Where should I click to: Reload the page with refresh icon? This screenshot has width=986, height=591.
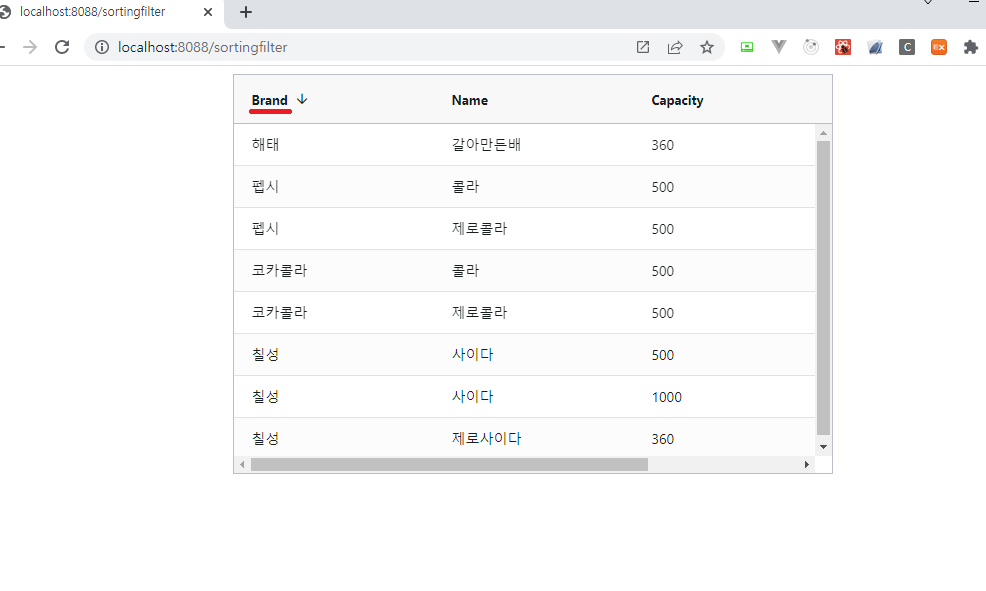click(x=62, y=47)
